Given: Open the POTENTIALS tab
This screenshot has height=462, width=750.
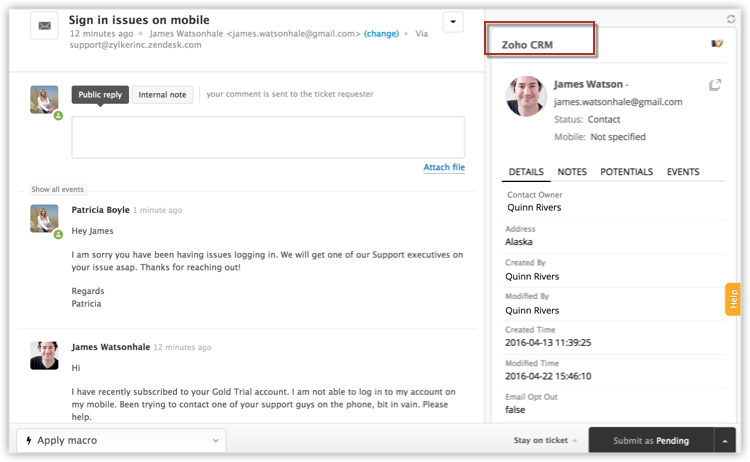Looking at the screenshot, I should coord(626,172).
